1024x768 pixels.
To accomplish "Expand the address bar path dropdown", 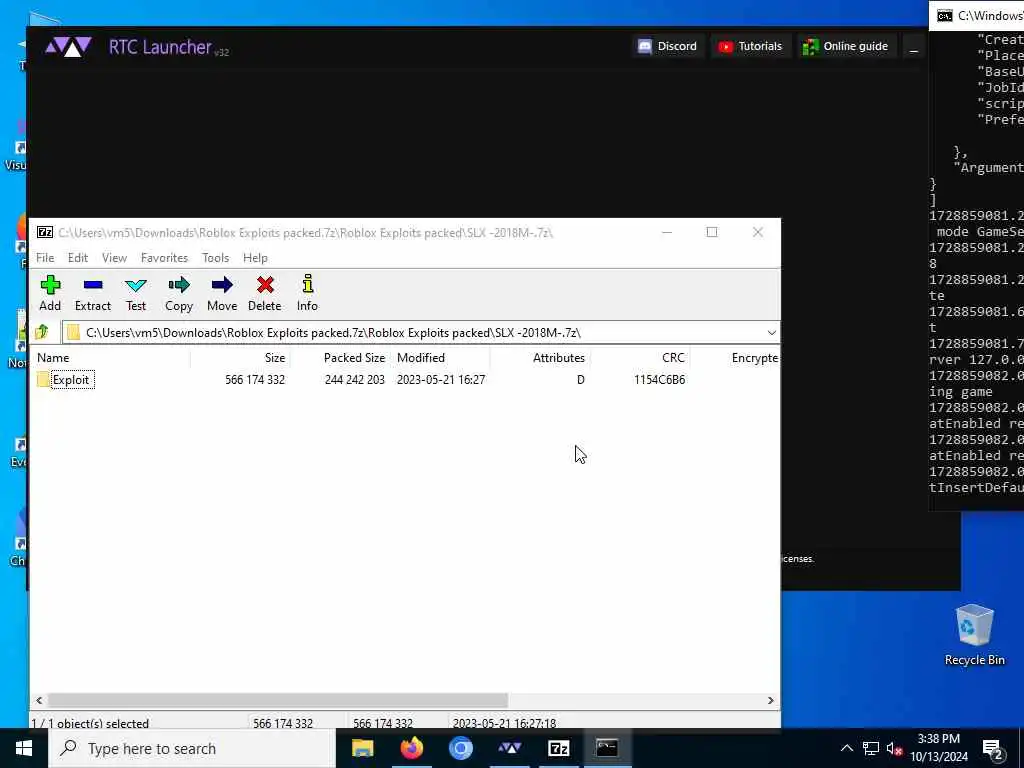I will pos(771,332).
